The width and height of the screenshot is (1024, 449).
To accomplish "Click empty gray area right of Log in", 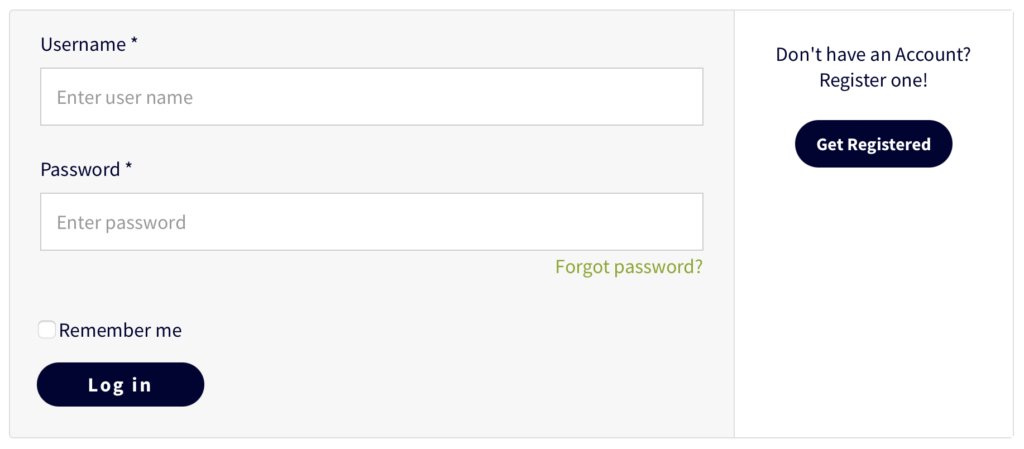I will click(x=450, y=385).
